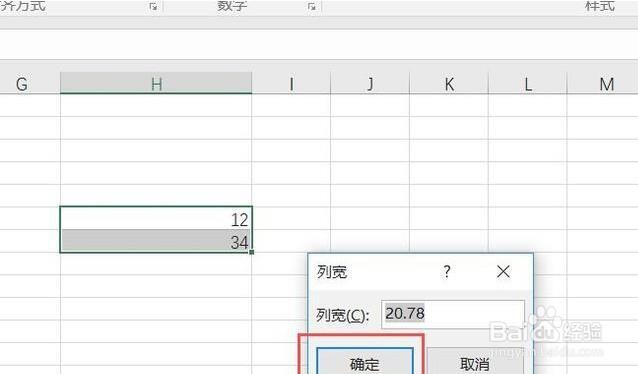Screen dimensions: 638x374
Task: Open help via the question mark icon
Action: [x=447, y=271]
